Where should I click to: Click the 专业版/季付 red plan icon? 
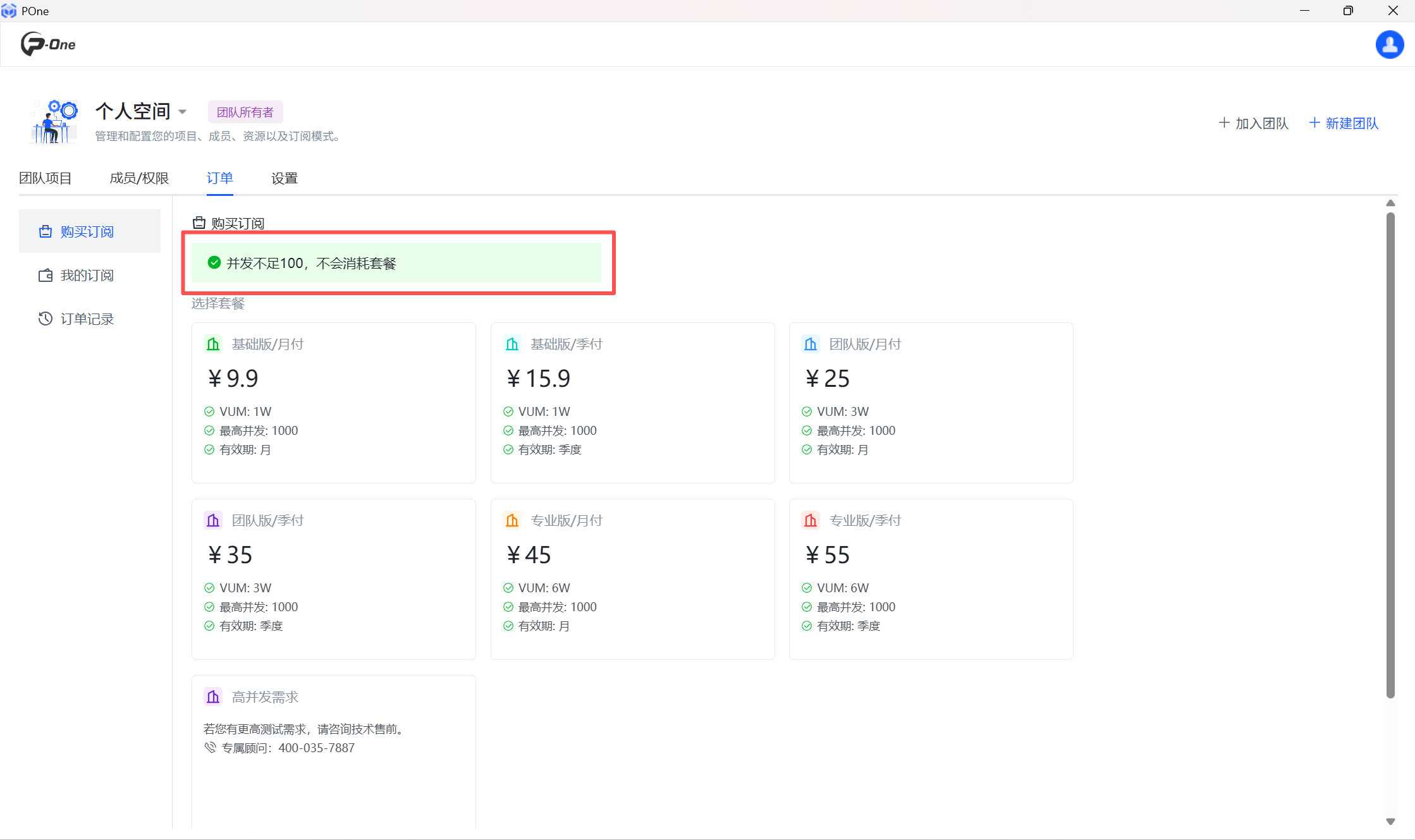[x=811, y=520]
